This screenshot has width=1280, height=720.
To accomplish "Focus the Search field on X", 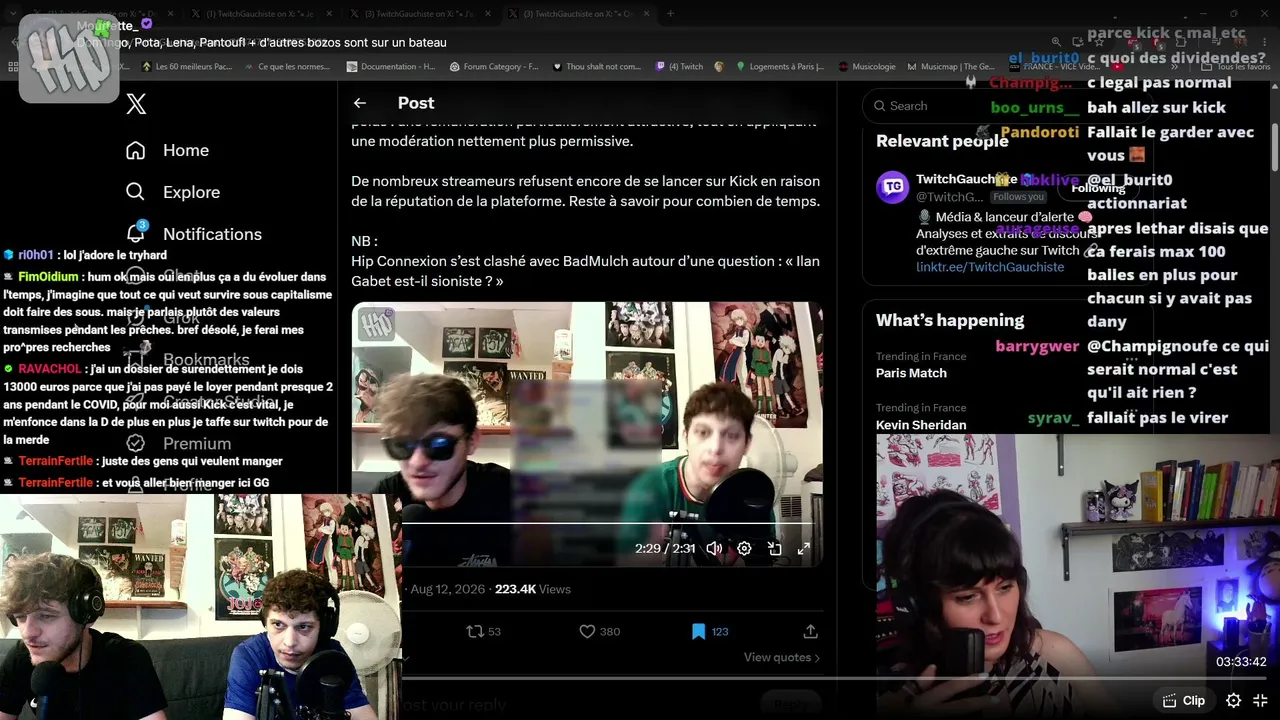I will pos(1006,106).
